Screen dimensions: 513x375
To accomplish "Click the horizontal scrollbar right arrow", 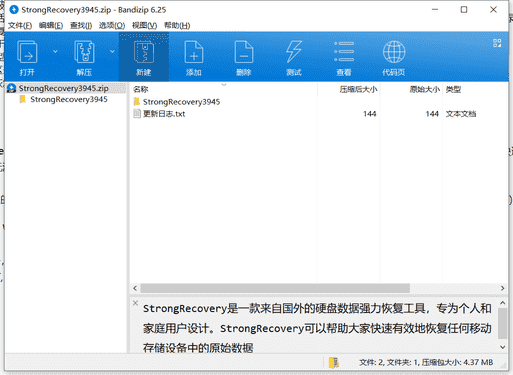I will click(x=502, y=288).
